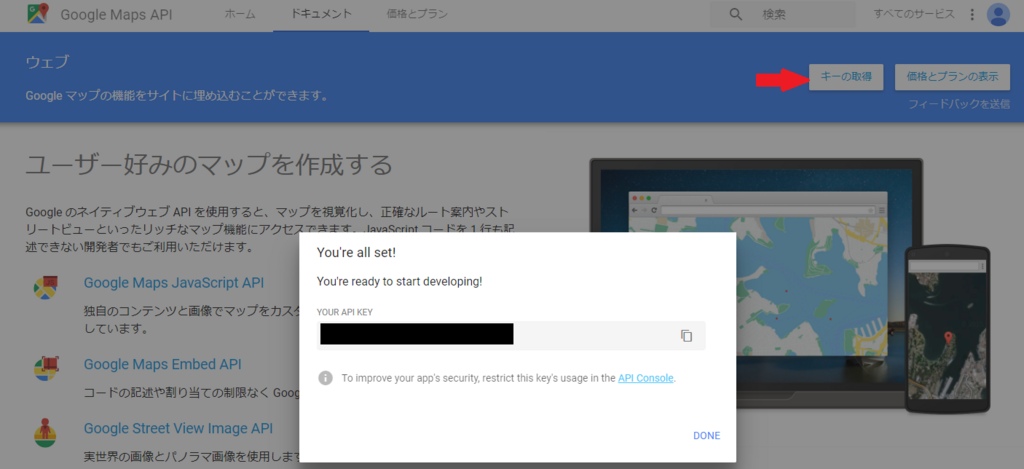The height and width of the screenshot is (469, 1024).
Task: Open Google Maps JavaScript API link
Action: (x=174, y=283)
